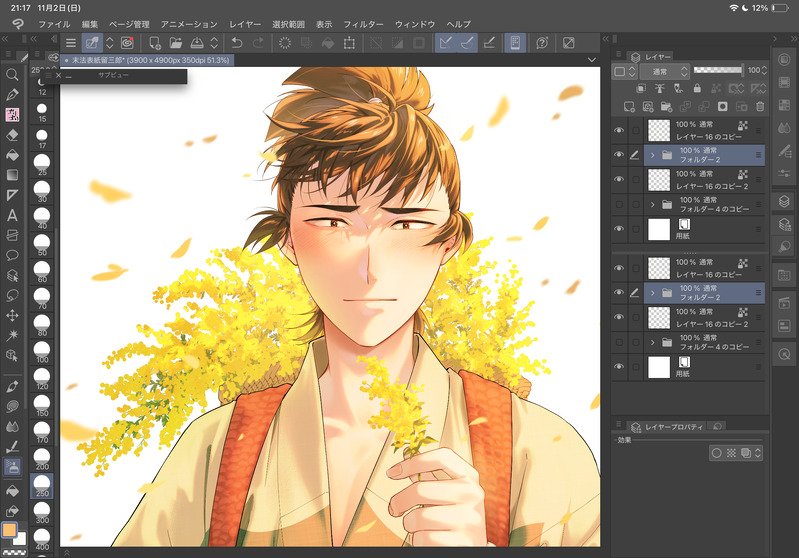Click the orange main color swatch
The image size is (799, 558).
(9, 530)
